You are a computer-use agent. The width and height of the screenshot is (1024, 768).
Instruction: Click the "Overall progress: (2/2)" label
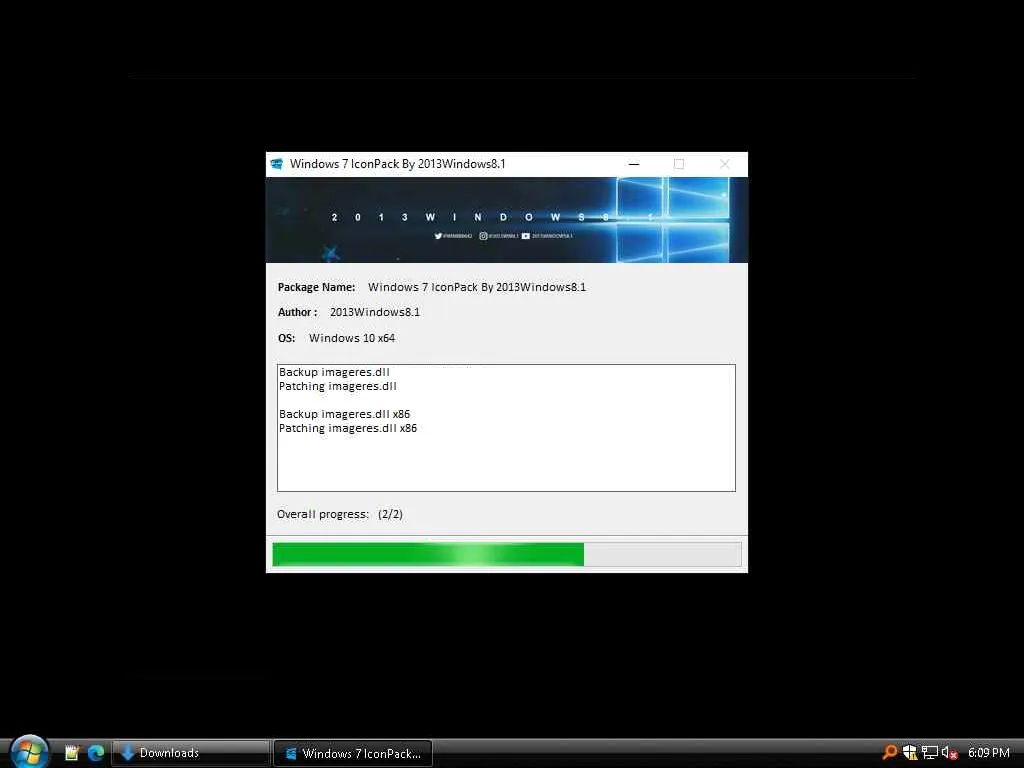click(340, 515)
